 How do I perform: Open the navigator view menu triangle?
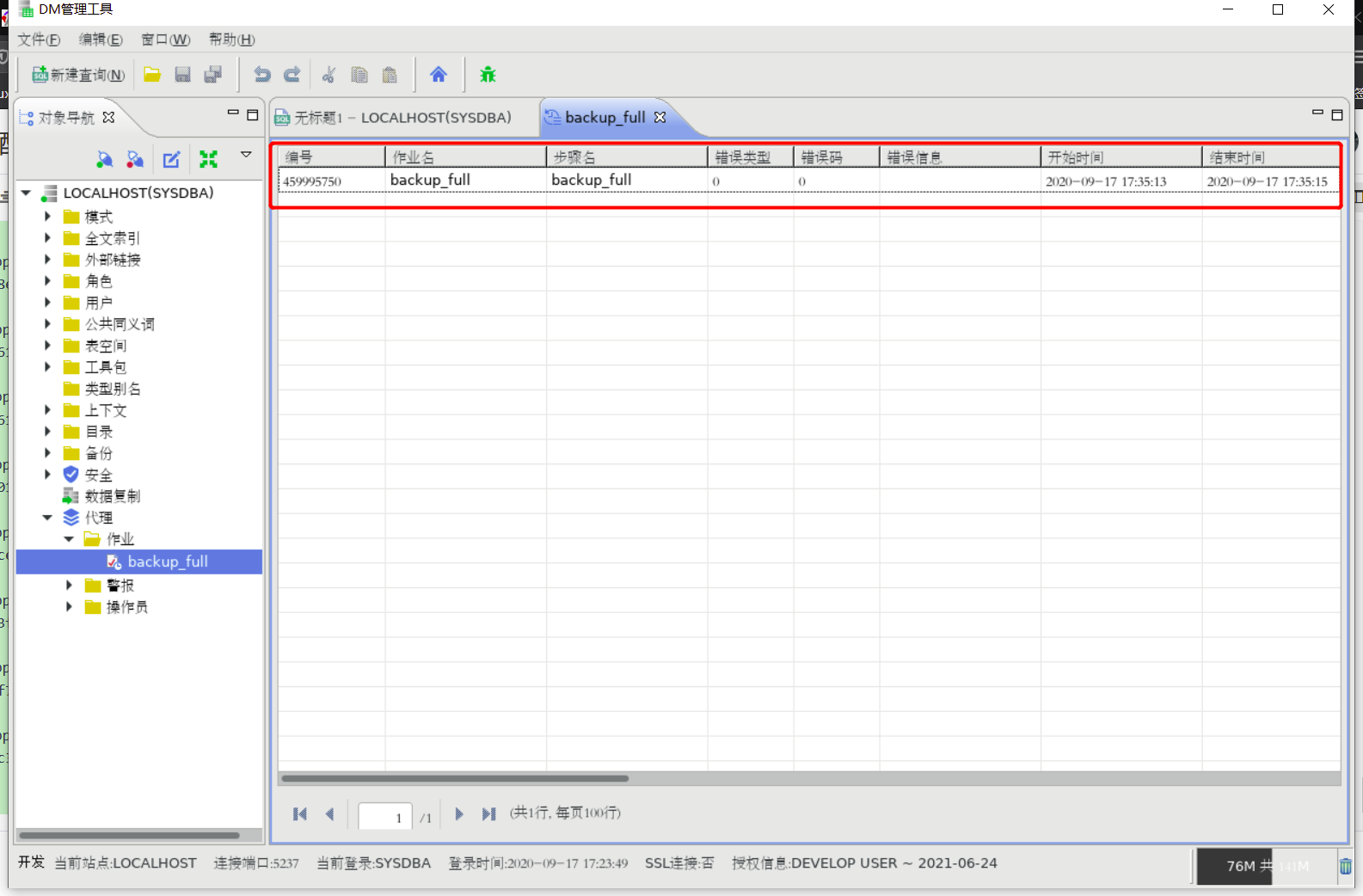(x=246, y=155)
